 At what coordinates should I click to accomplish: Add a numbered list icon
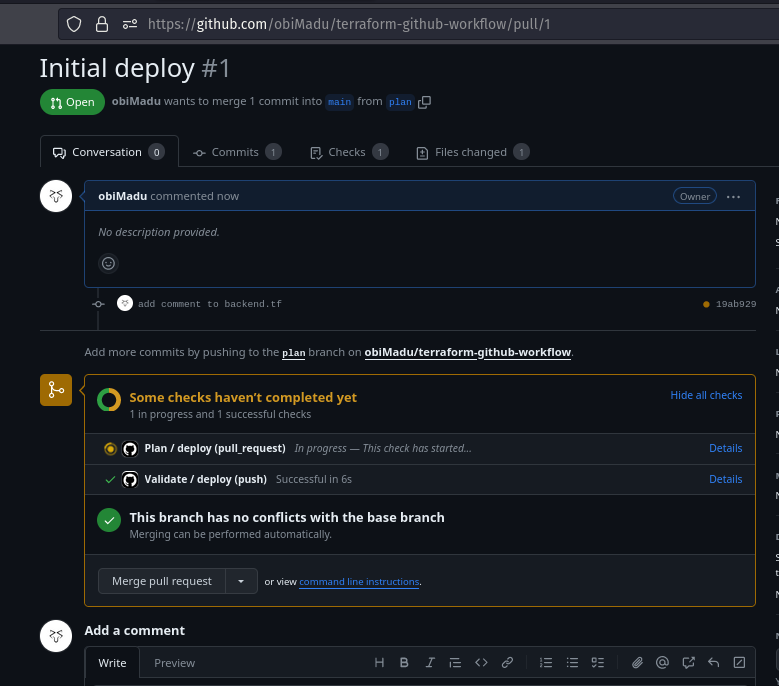546,662
